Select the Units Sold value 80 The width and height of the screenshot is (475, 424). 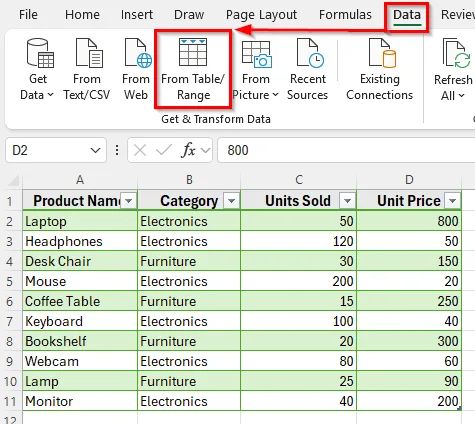(299, 361)
